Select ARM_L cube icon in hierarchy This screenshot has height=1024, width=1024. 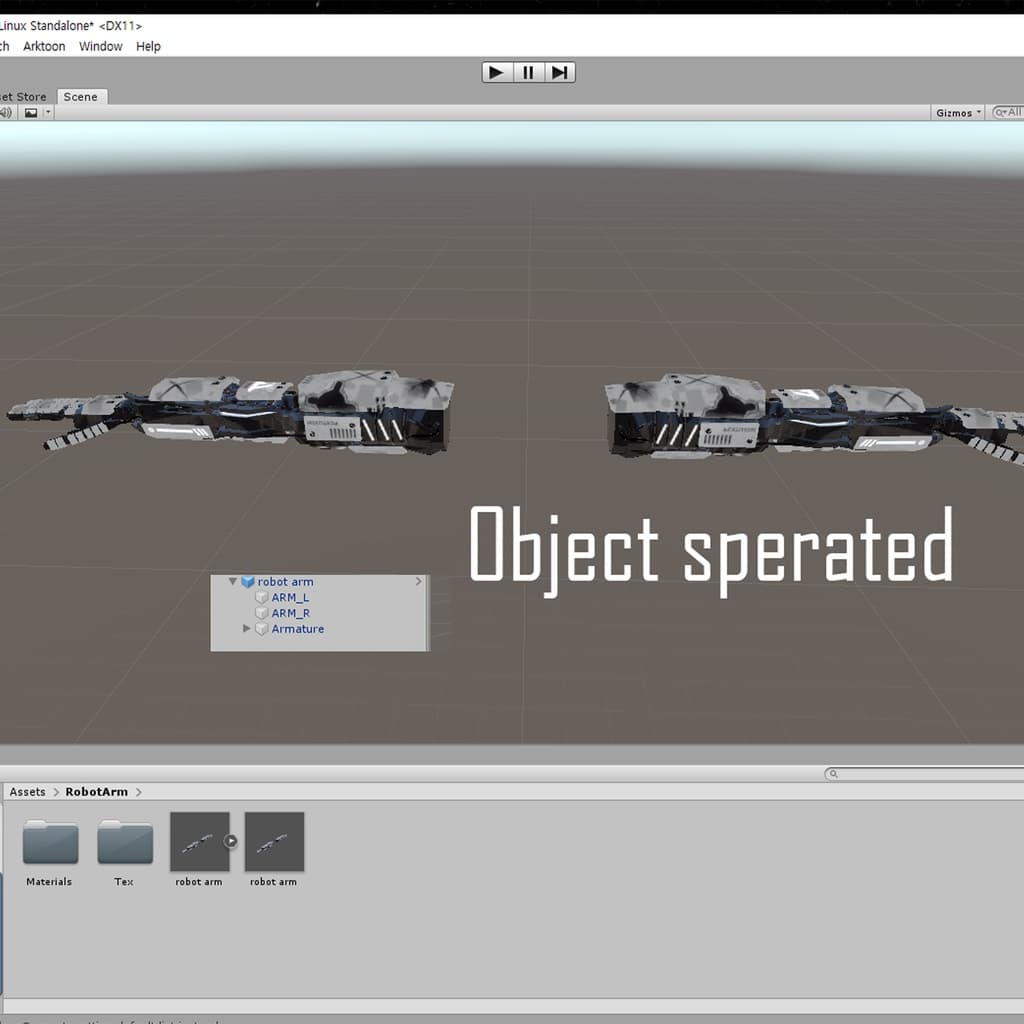pos(262,598)
